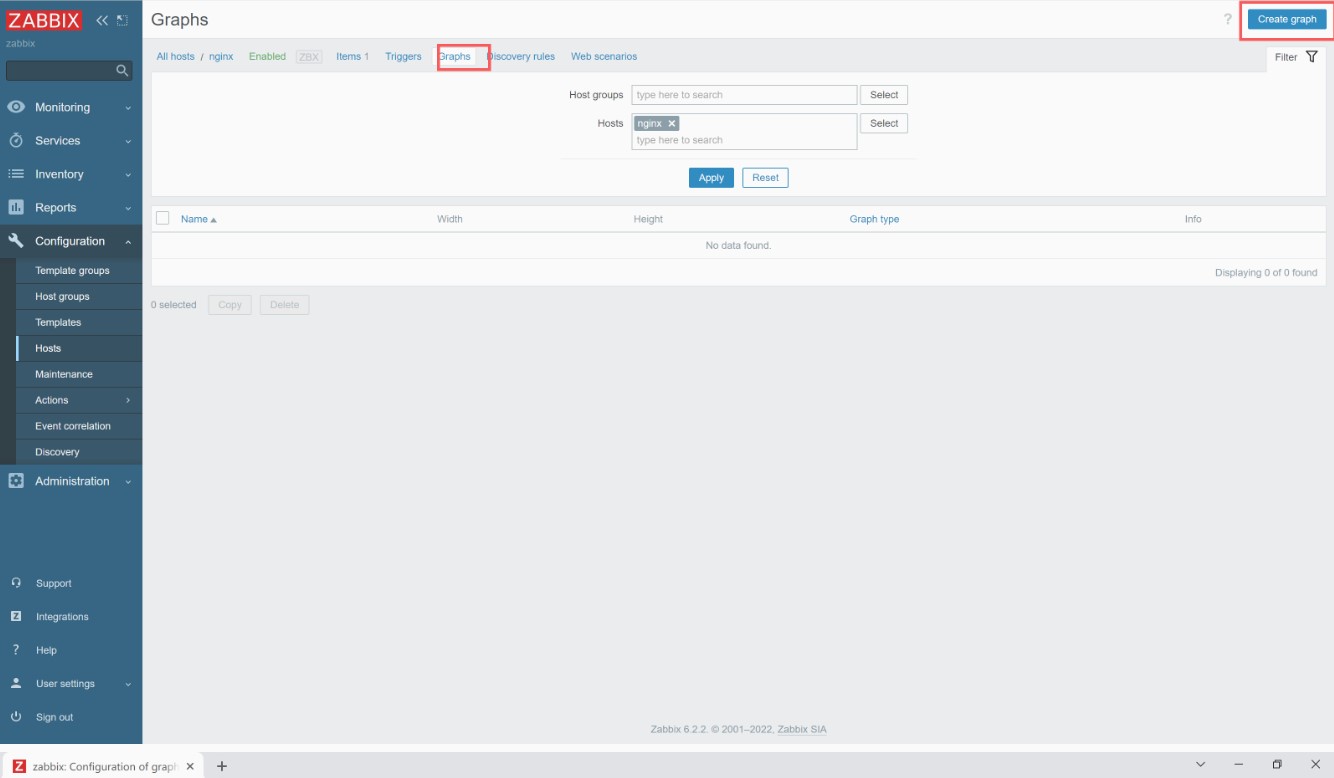
Task: Focus the Host groups search field
Action: click(x=744, y=95)
